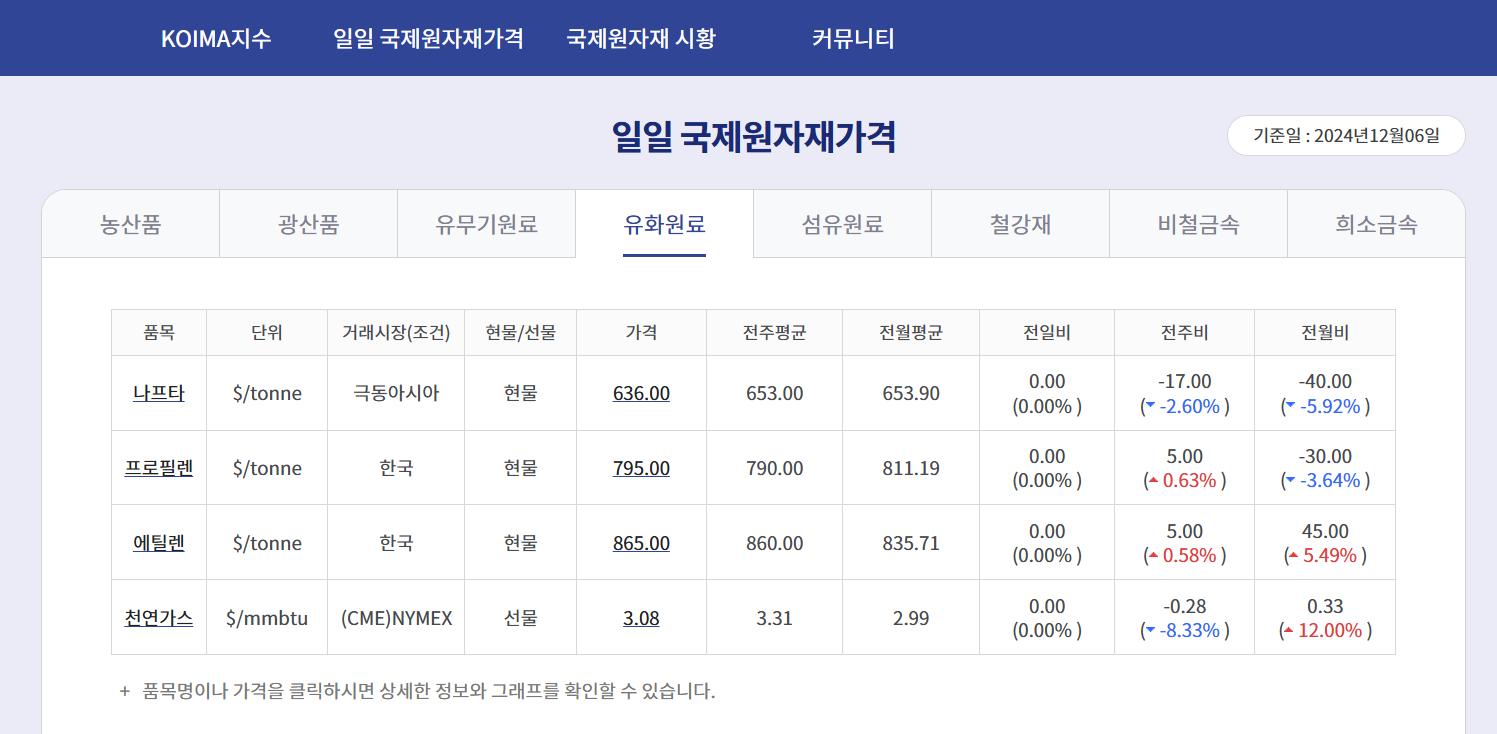The image size is (1497, 734).
Task: Switch to the 유무기원료 tab
Action: 486,224
